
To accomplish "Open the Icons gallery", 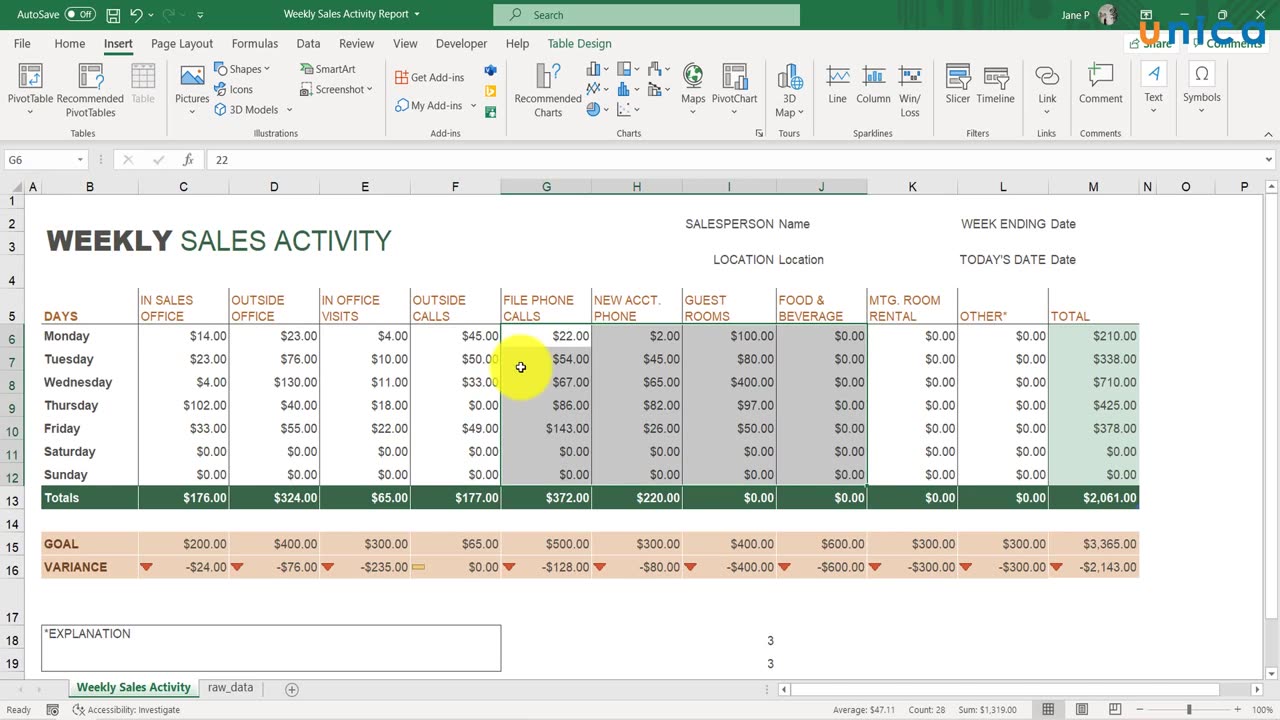I will [234, 89].
